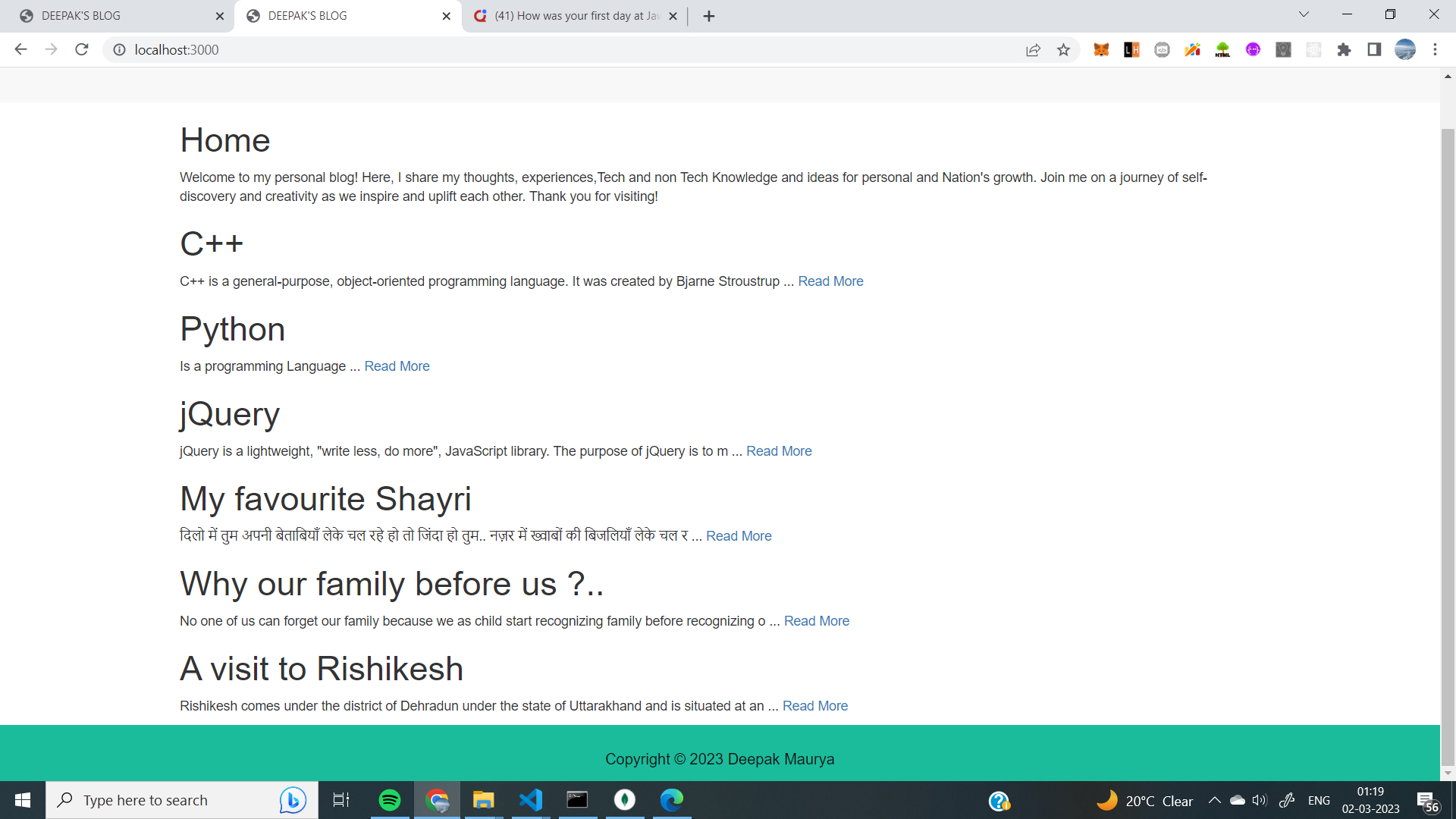Open the LeetHub extension icon
1456x819 pixels.
pyautogui.click(x=1131, y=49)
